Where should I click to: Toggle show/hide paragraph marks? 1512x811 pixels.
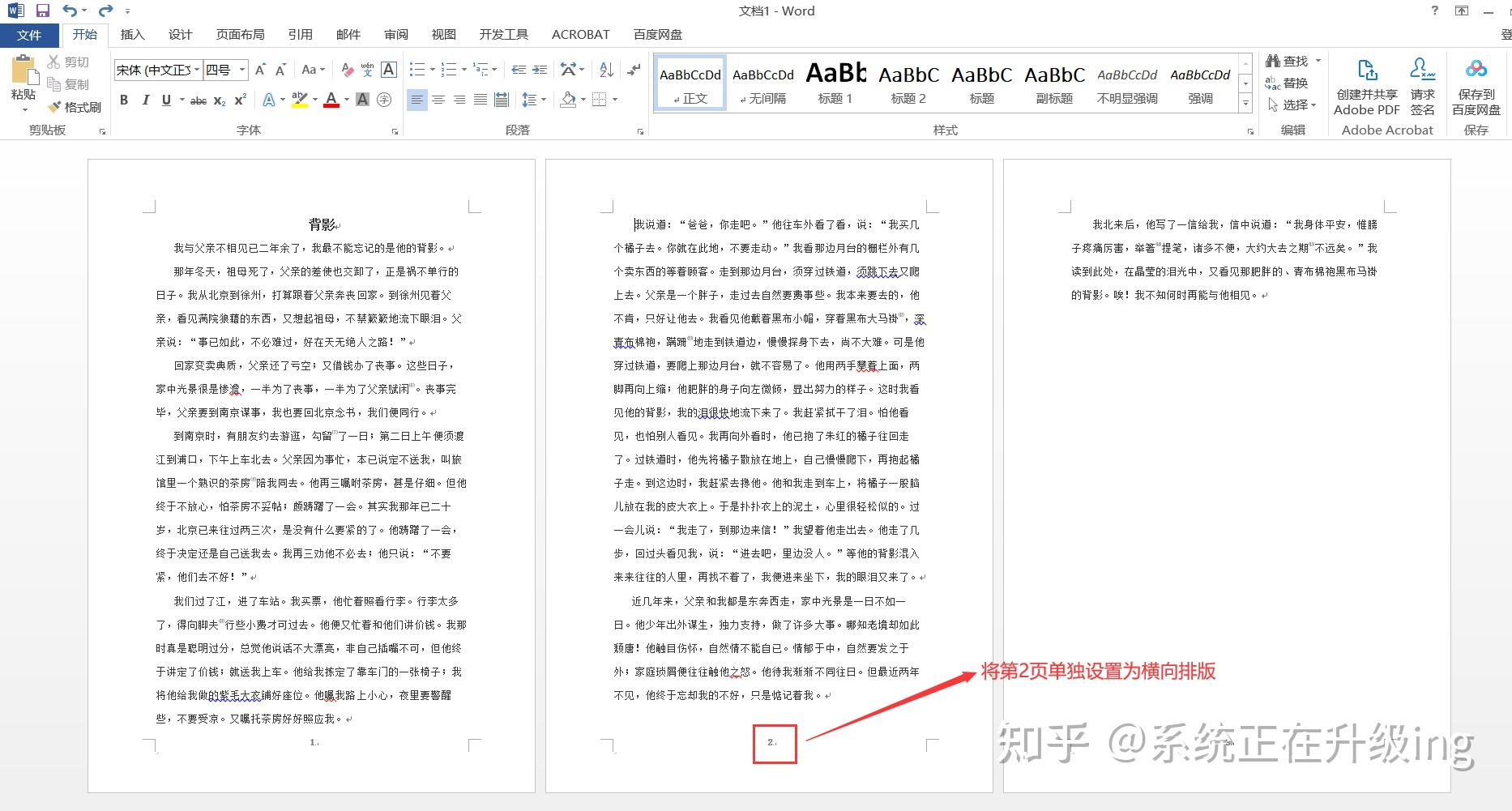tap(633, 70)
